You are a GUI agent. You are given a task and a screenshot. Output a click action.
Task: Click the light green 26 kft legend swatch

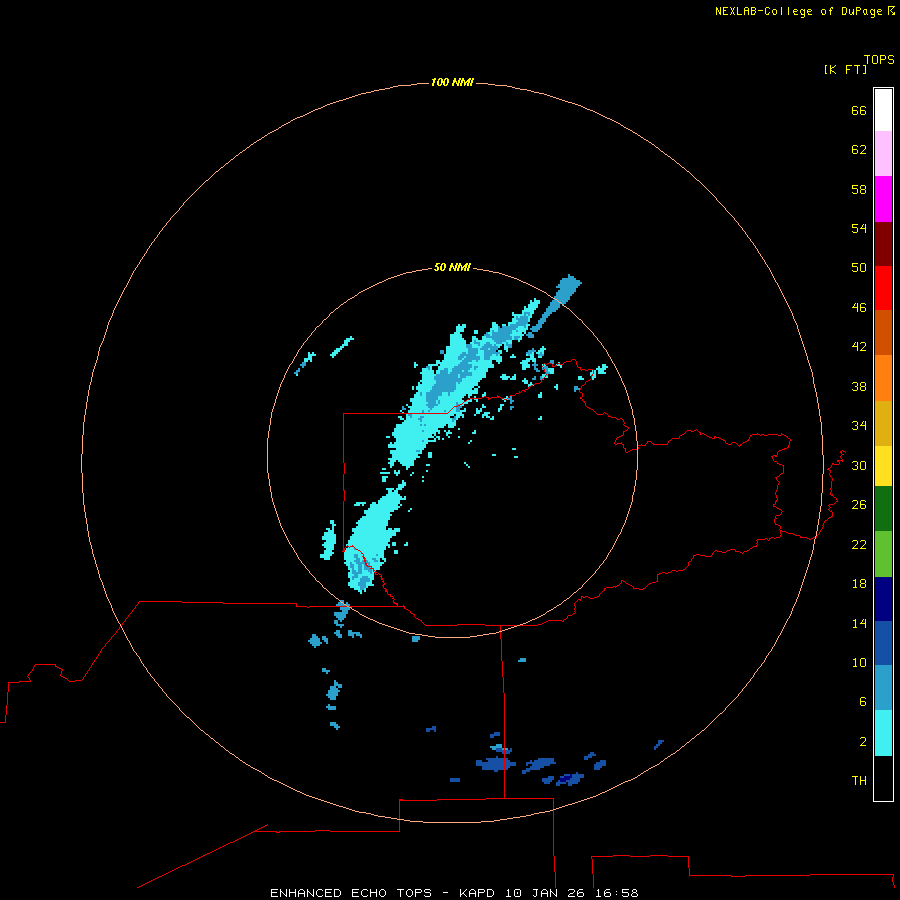click(x=883, y=554)
